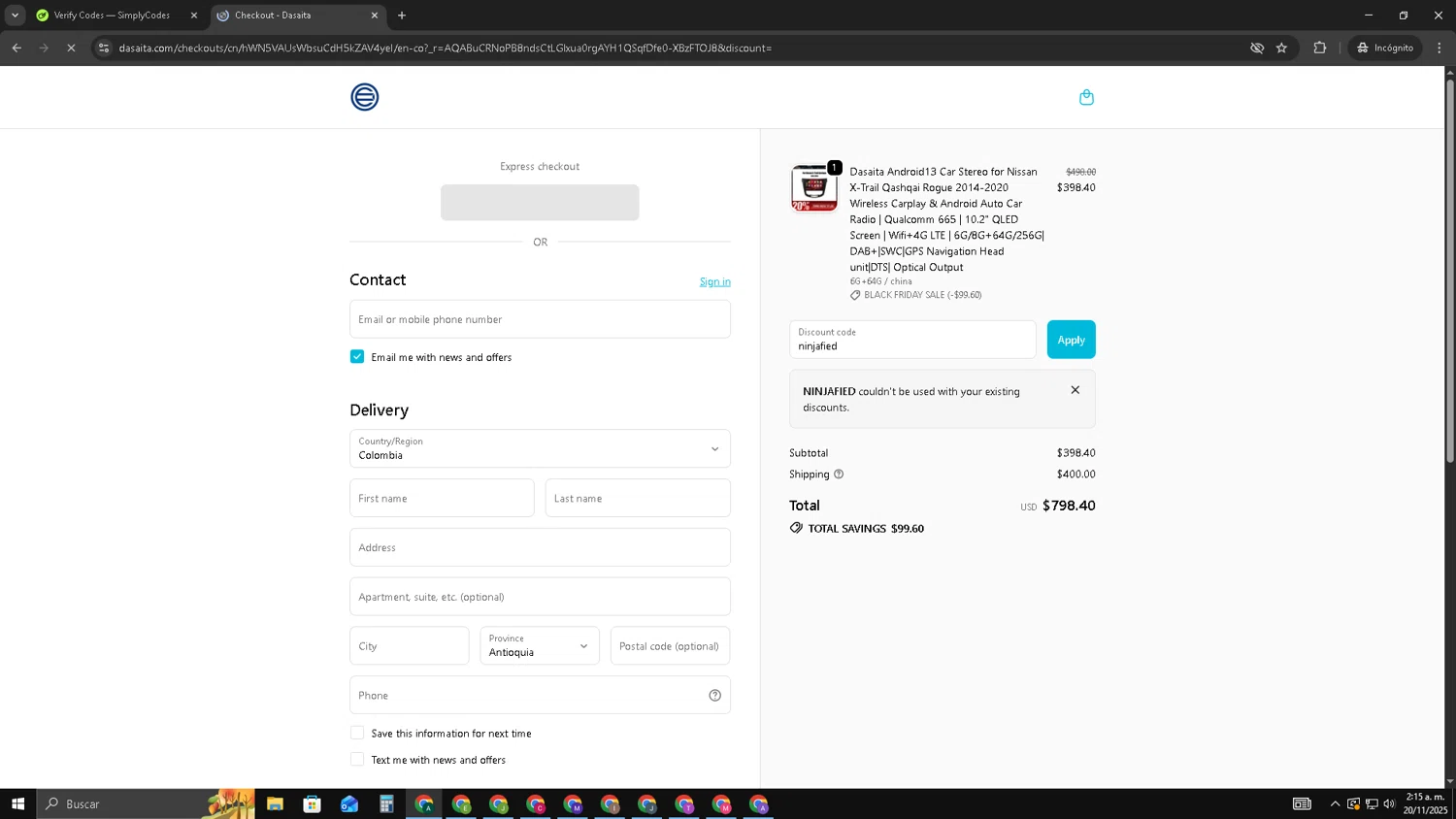The image size is (1456, 819).
Task: Click the Dasaita car stereo product thumbnail
Action: pyautogui.click(x=814, y=188)
